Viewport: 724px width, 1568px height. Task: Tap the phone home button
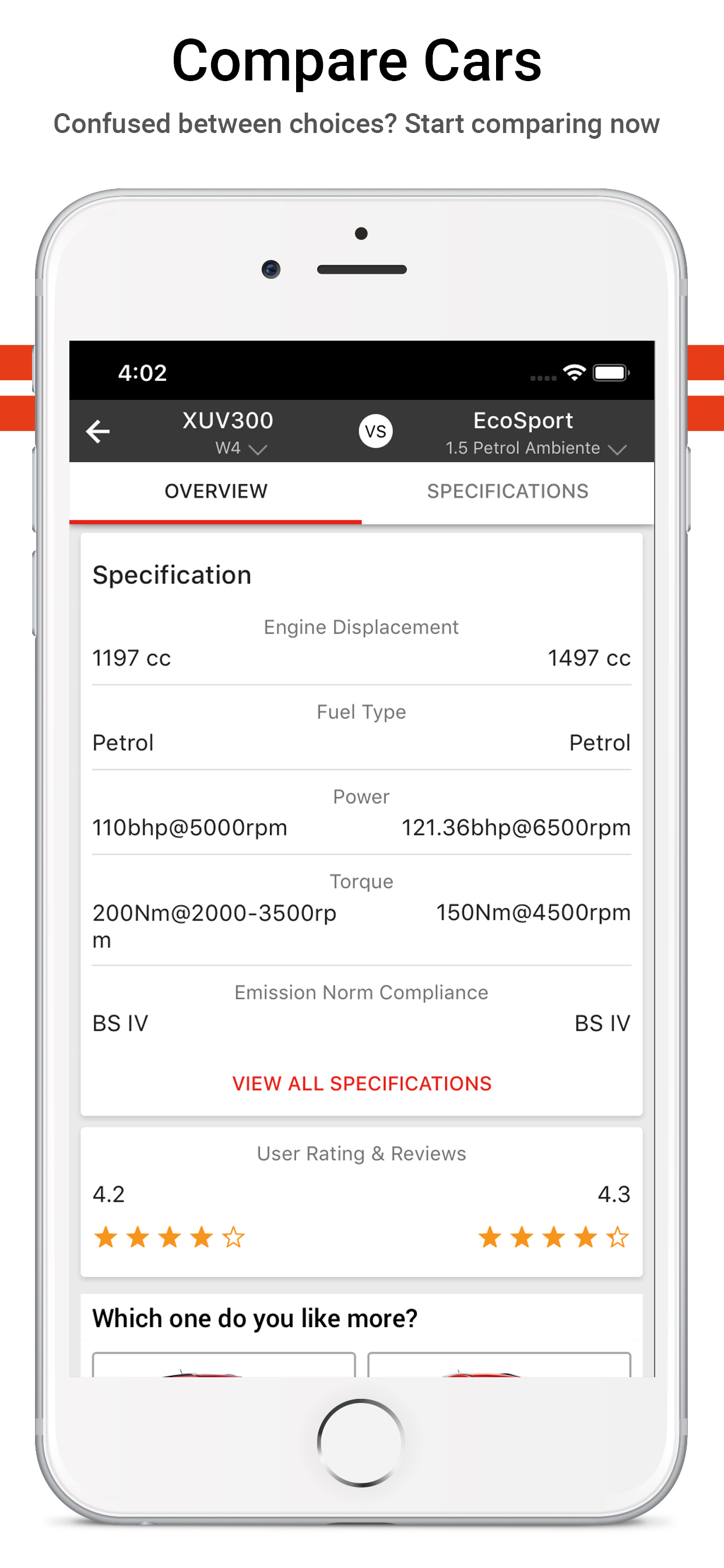click(x=361, y=1443)
